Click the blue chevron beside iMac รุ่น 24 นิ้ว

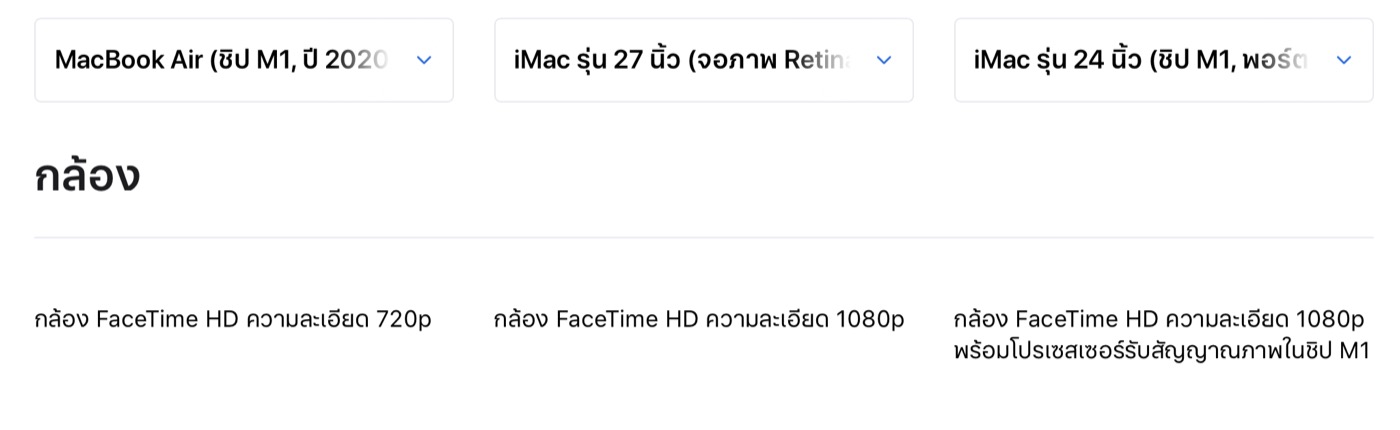coord(1344,60)
